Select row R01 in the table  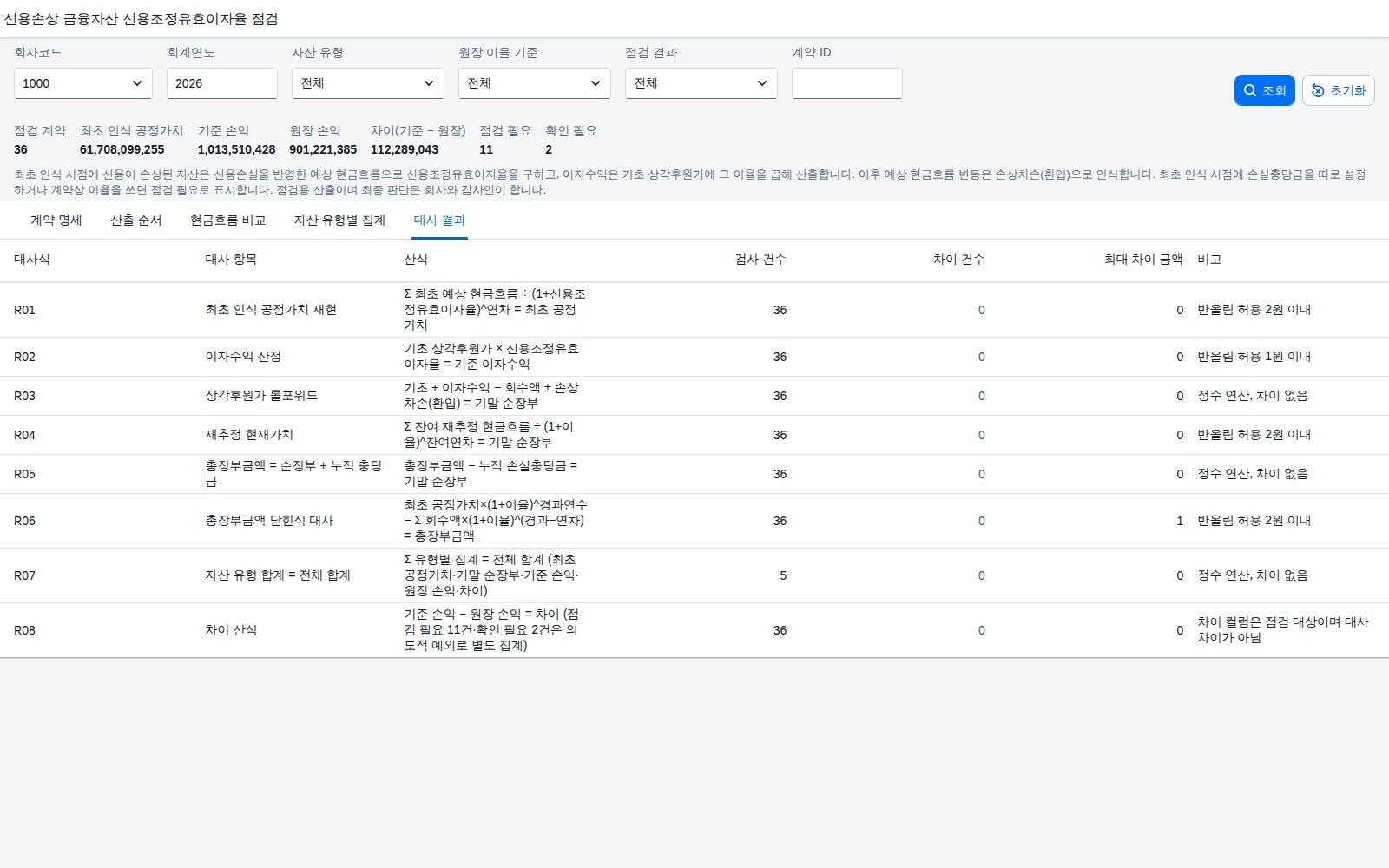point(694,310)
